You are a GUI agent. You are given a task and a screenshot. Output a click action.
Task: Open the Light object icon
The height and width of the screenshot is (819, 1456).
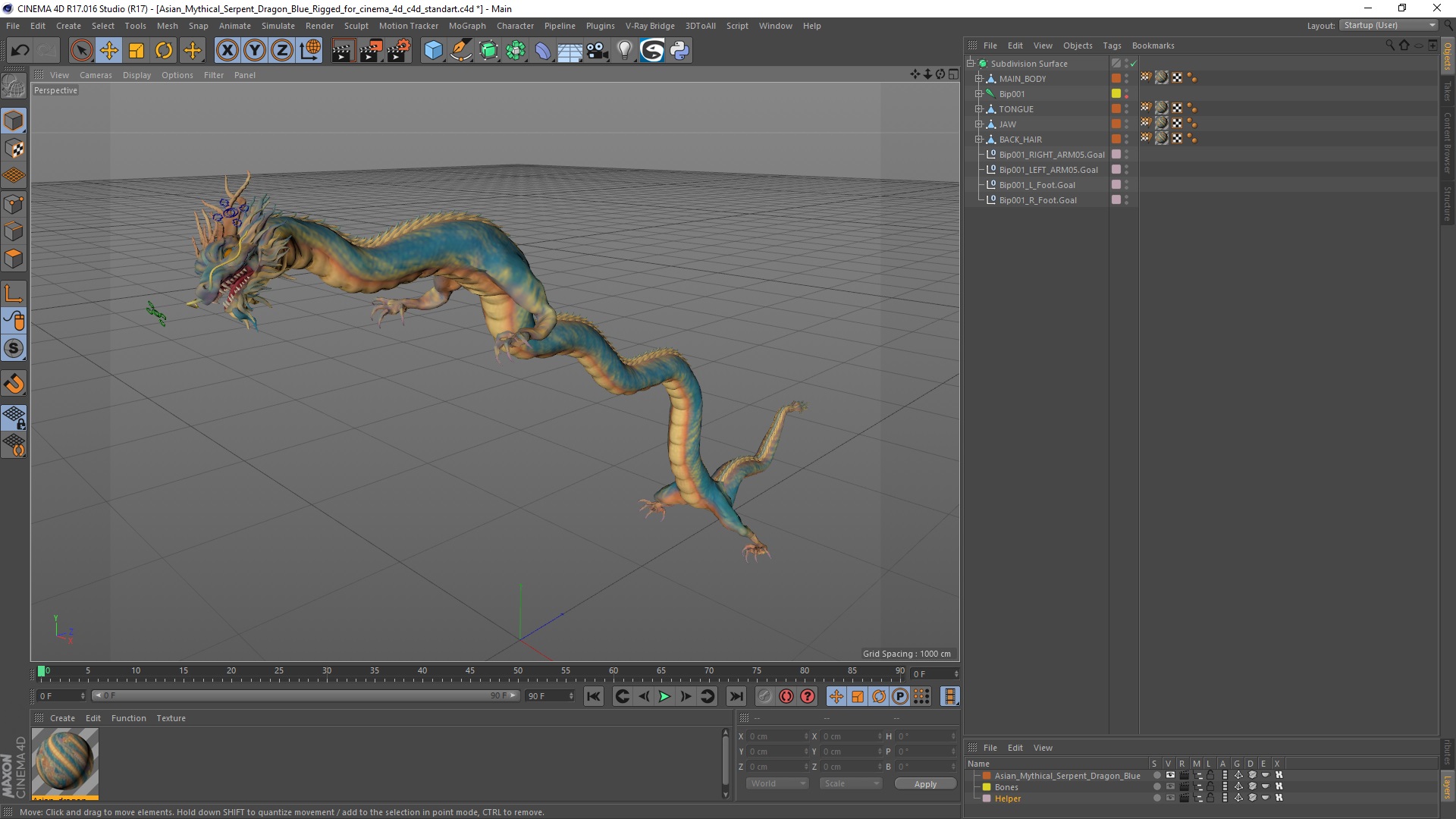coord(624,51)
